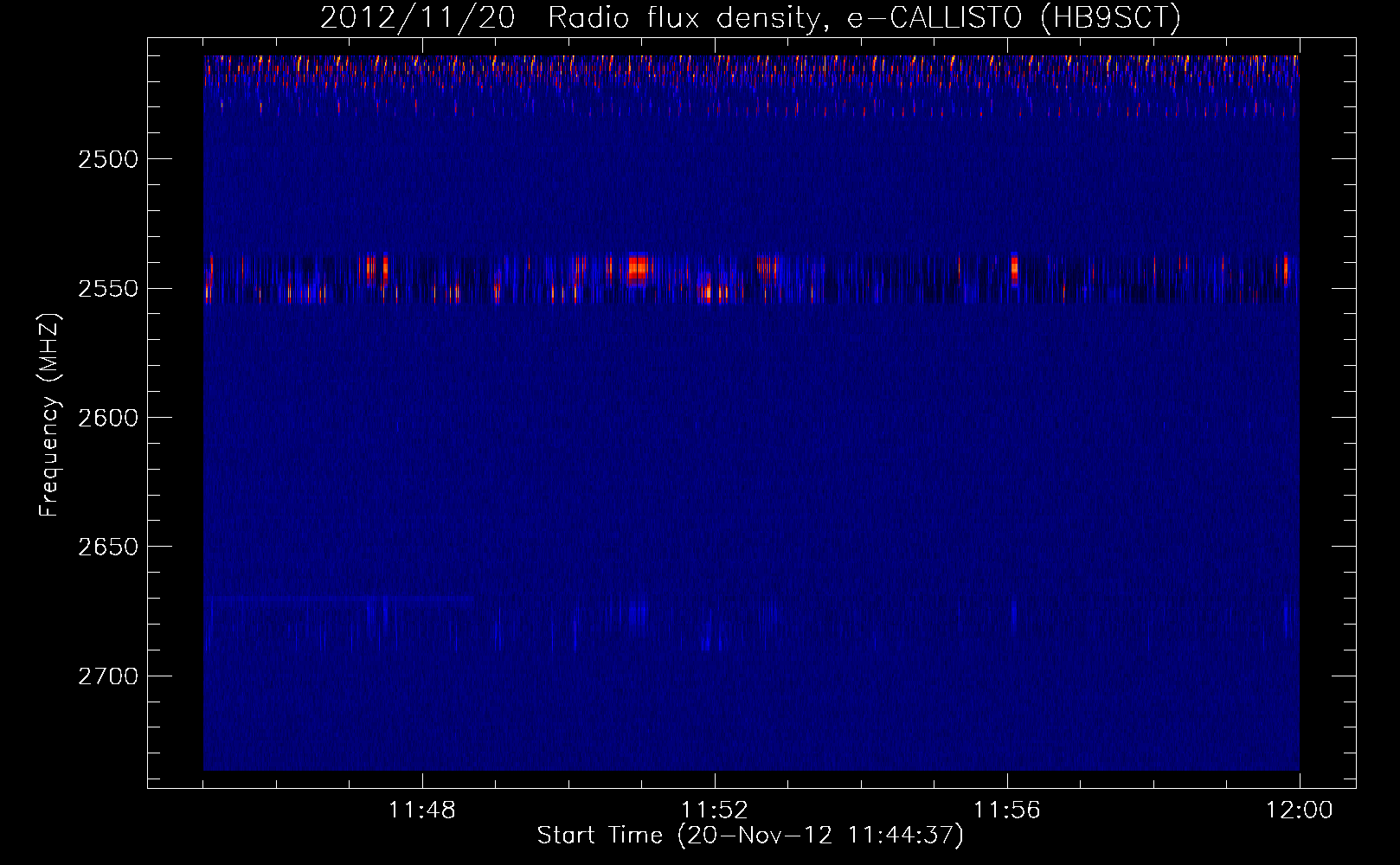This screenshot has height=865, width=1400.
Task: Click the 'Start Time (20-Nov-12 11:44:37)' label
Action: tap(750, 836)
